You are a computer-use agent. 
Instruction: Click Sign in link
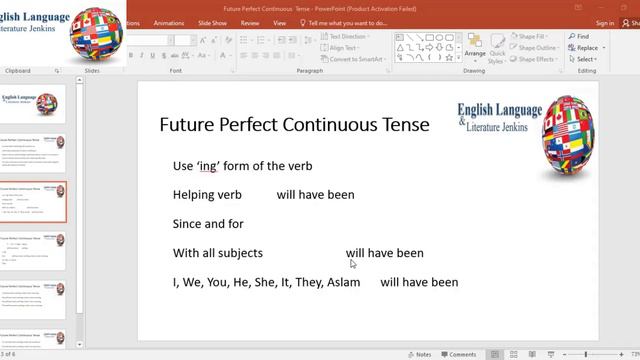click(604, 23)
